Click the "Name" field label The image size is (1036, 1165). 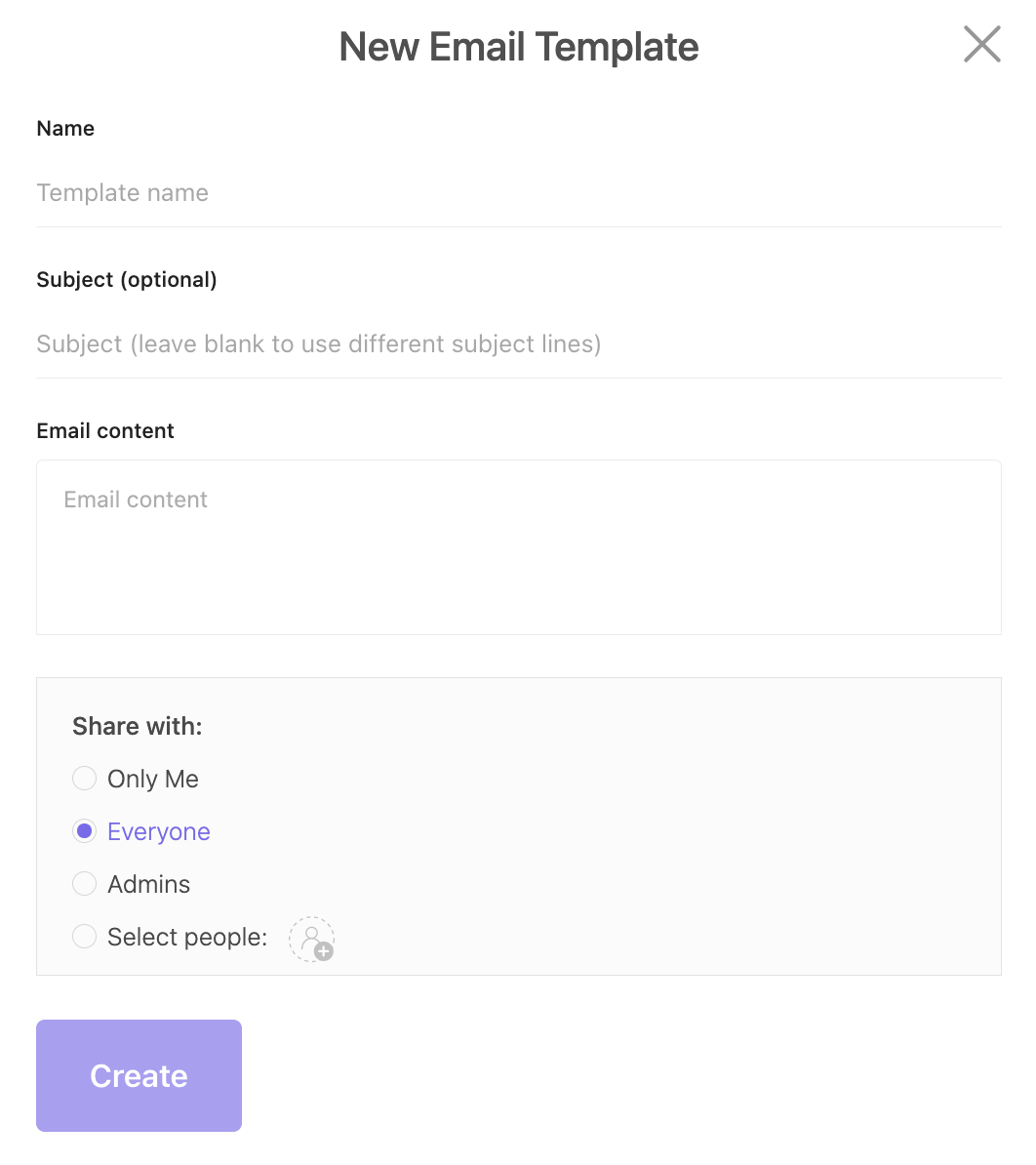pos(65,129)
